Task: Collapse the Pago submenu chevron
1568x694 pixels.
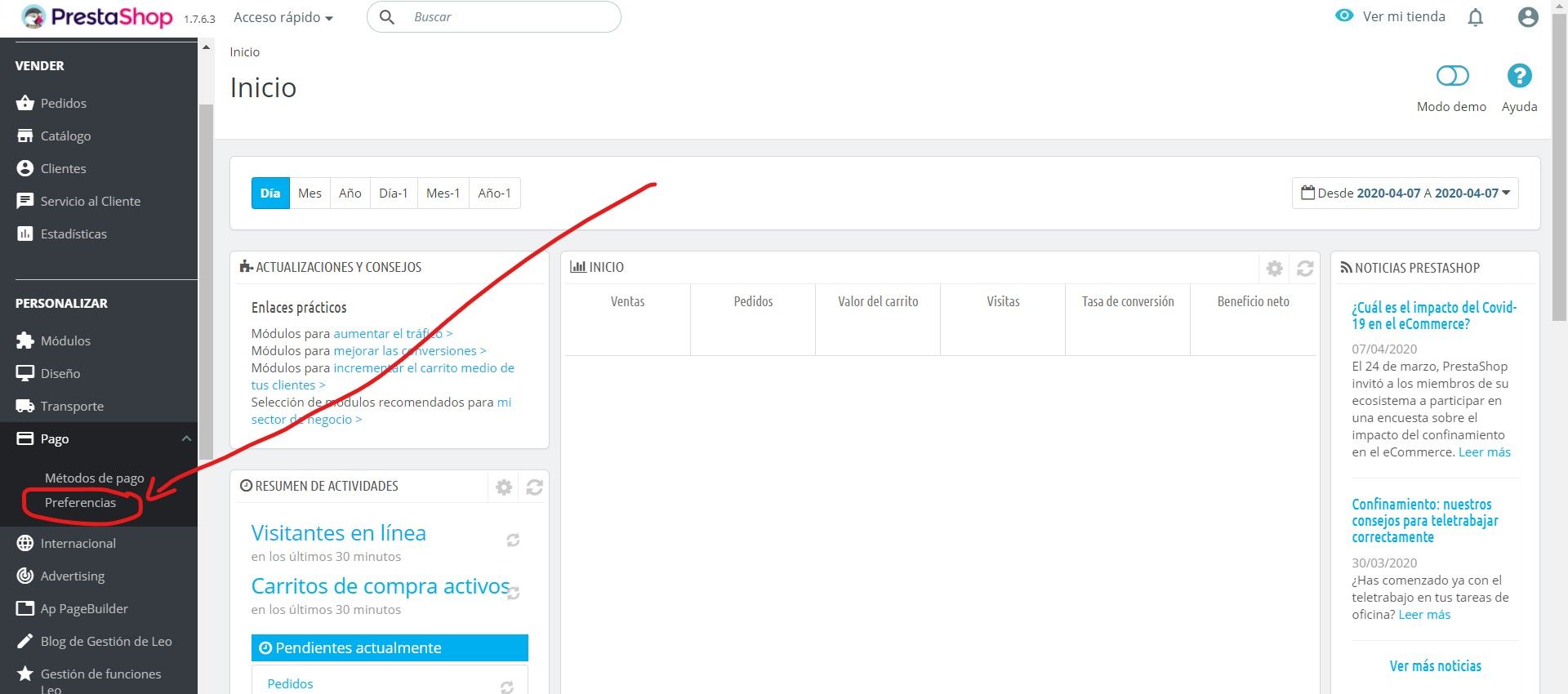Action: coord(186,438)
